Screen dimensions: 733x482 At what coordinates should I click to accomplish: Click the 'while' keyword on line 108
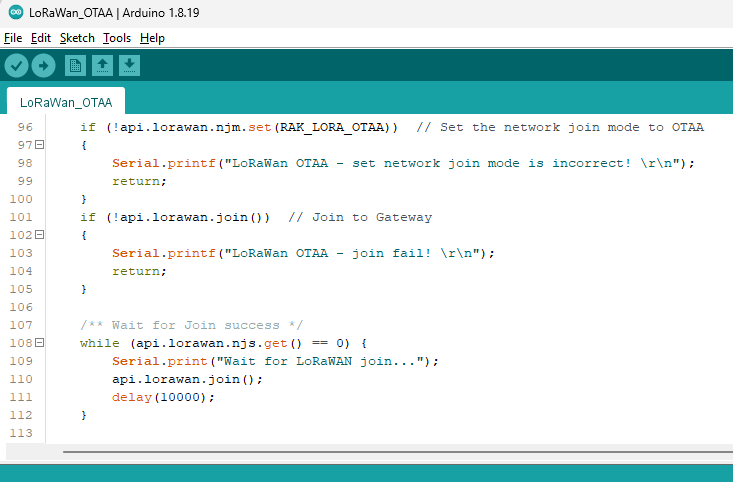[x=100, y=343]
